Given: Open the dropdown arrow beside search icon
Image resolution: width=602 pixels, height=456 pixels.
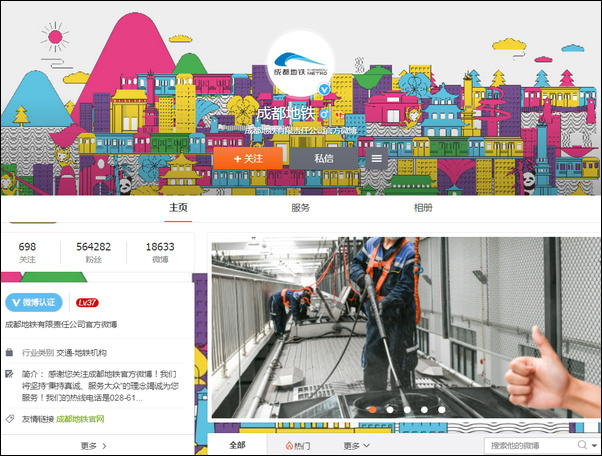Looking at the screenshot, I should pos(595,446).
